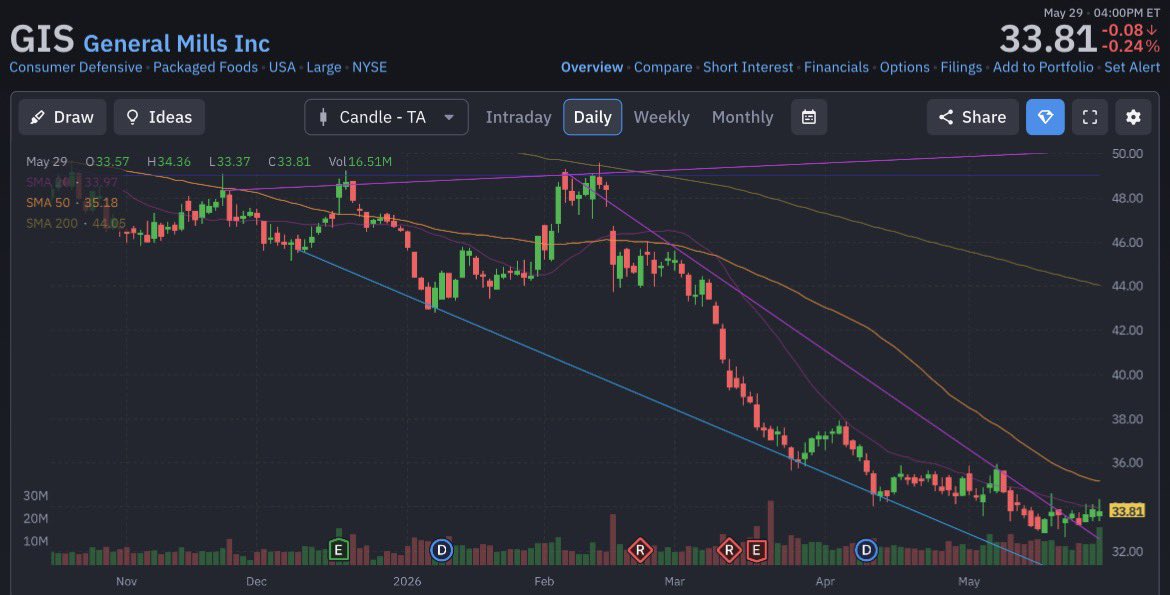Switch to Intraday timeframe
Viewport: 1170px width, 595px height.
[518, 117]
